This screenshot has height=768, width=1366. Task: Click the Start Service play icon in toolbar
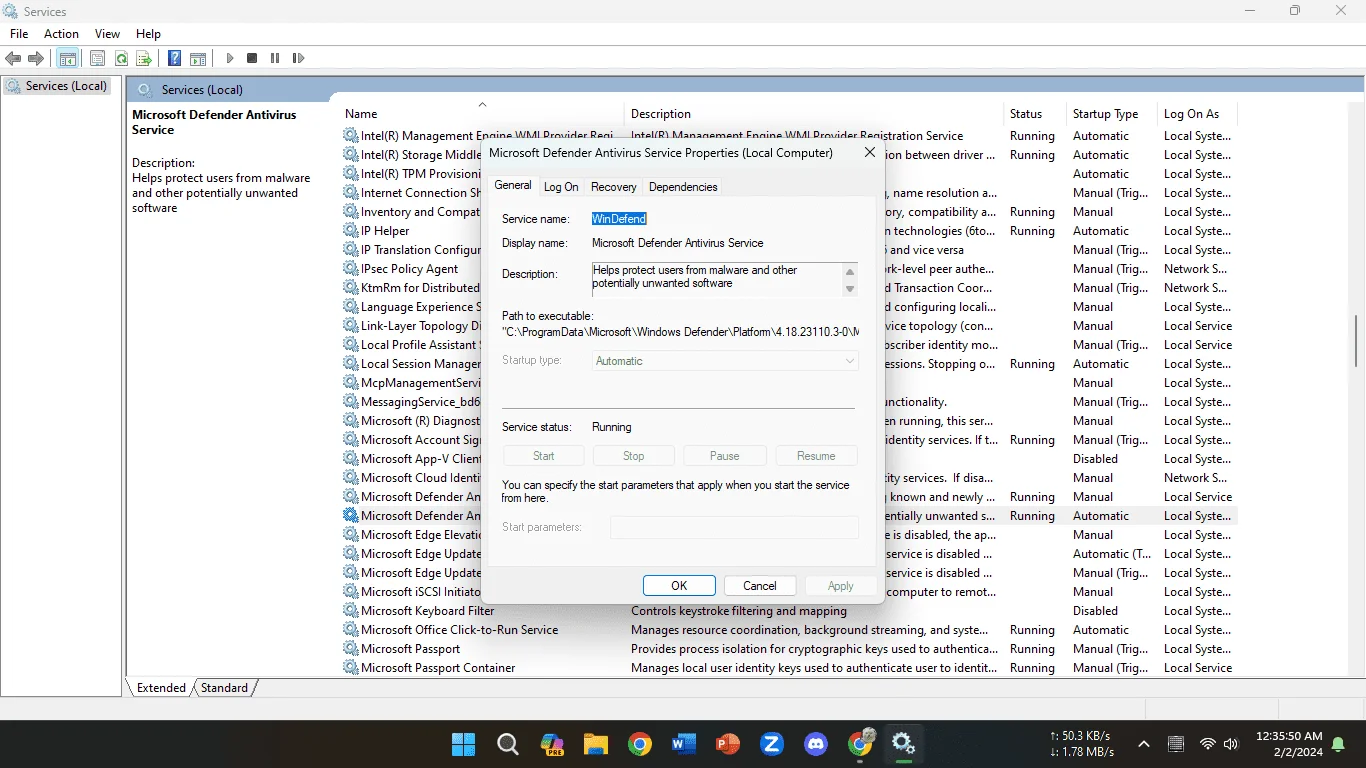pyautogui.click(x=230, y=59)
